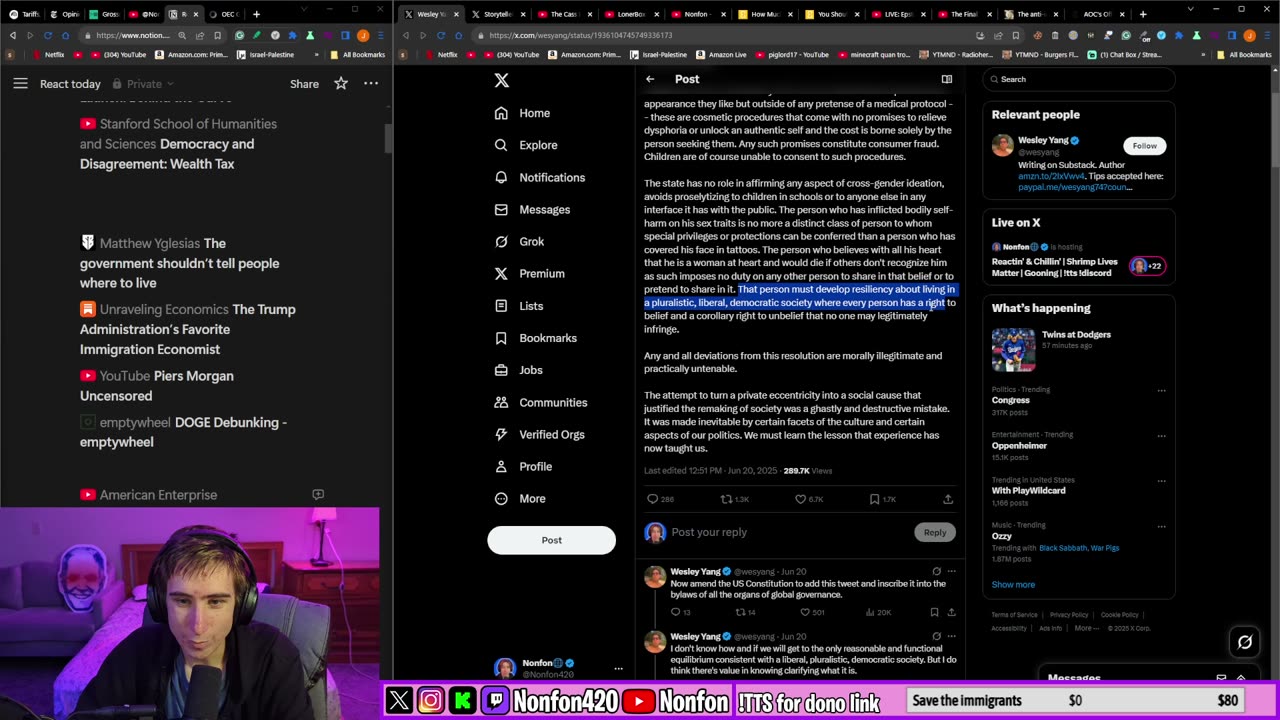The height and width of the screenshot is (720, 1280).
Task: Open the Private dropdown in Notion
Action: (x=143, y=84)
